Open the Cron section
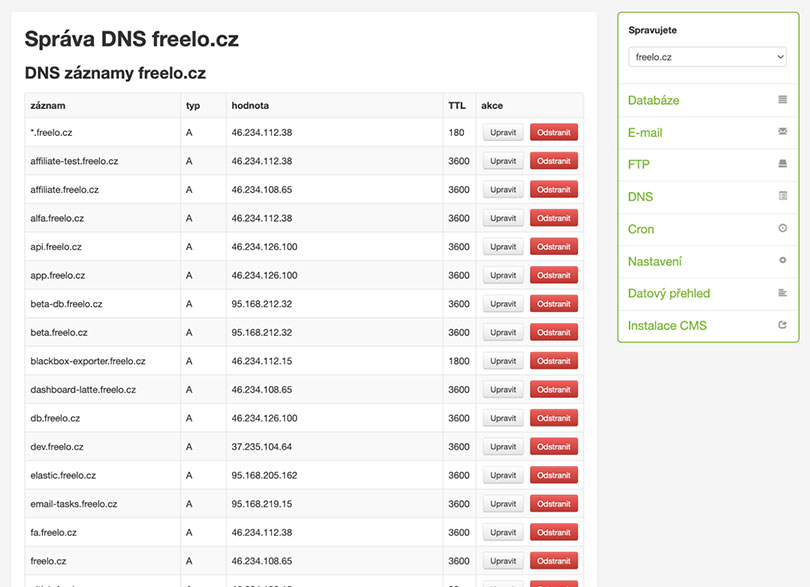 click(641, 229)
